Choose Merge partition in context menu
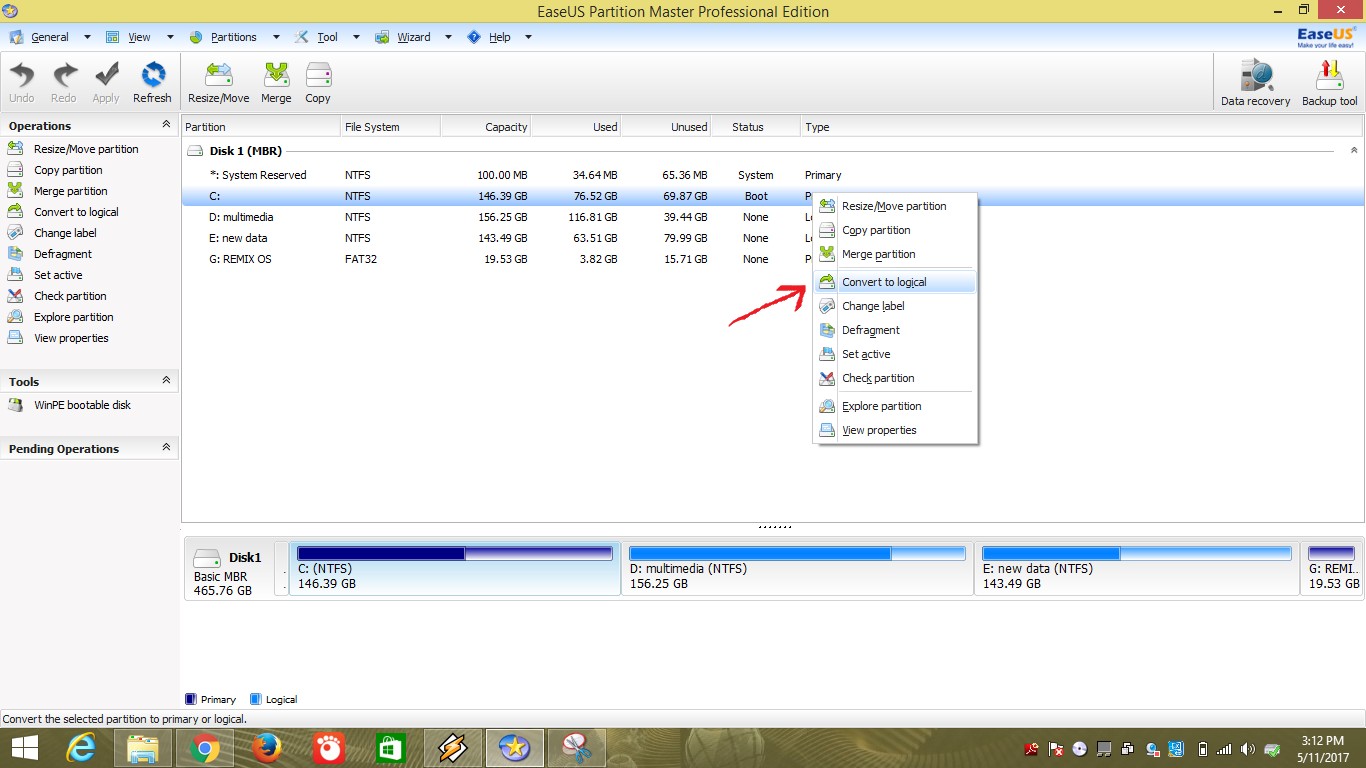Screen dimensions: 1366x768 [x=895, y=254]
